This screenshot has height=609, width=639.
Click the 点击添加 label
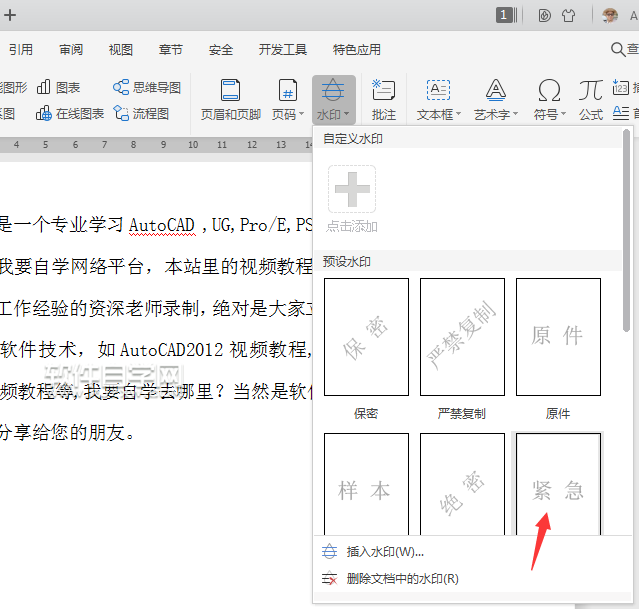tap(352, 227)
